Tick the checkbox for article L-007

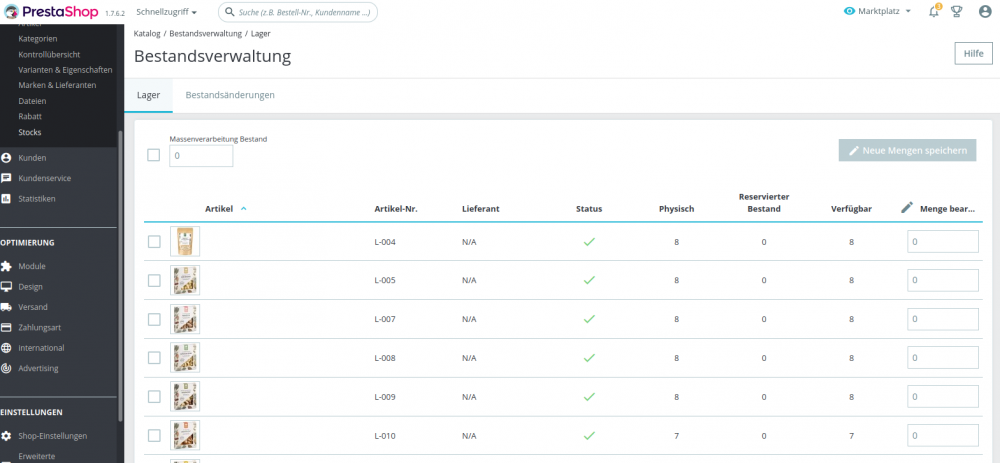tap(154, 319)
